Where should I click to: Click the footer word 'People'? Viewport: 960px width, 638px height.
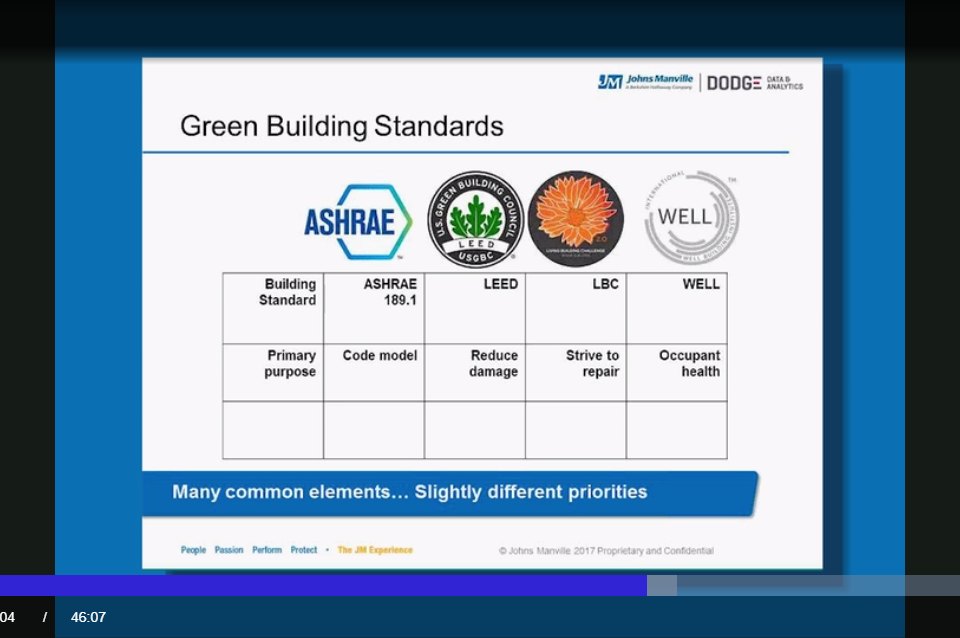tap(193, 550)
